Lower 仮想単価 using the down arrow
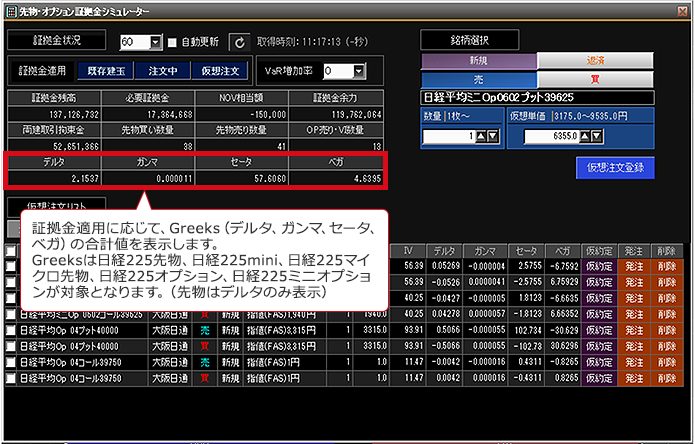 pyautogui.click(x=596, y=136)
